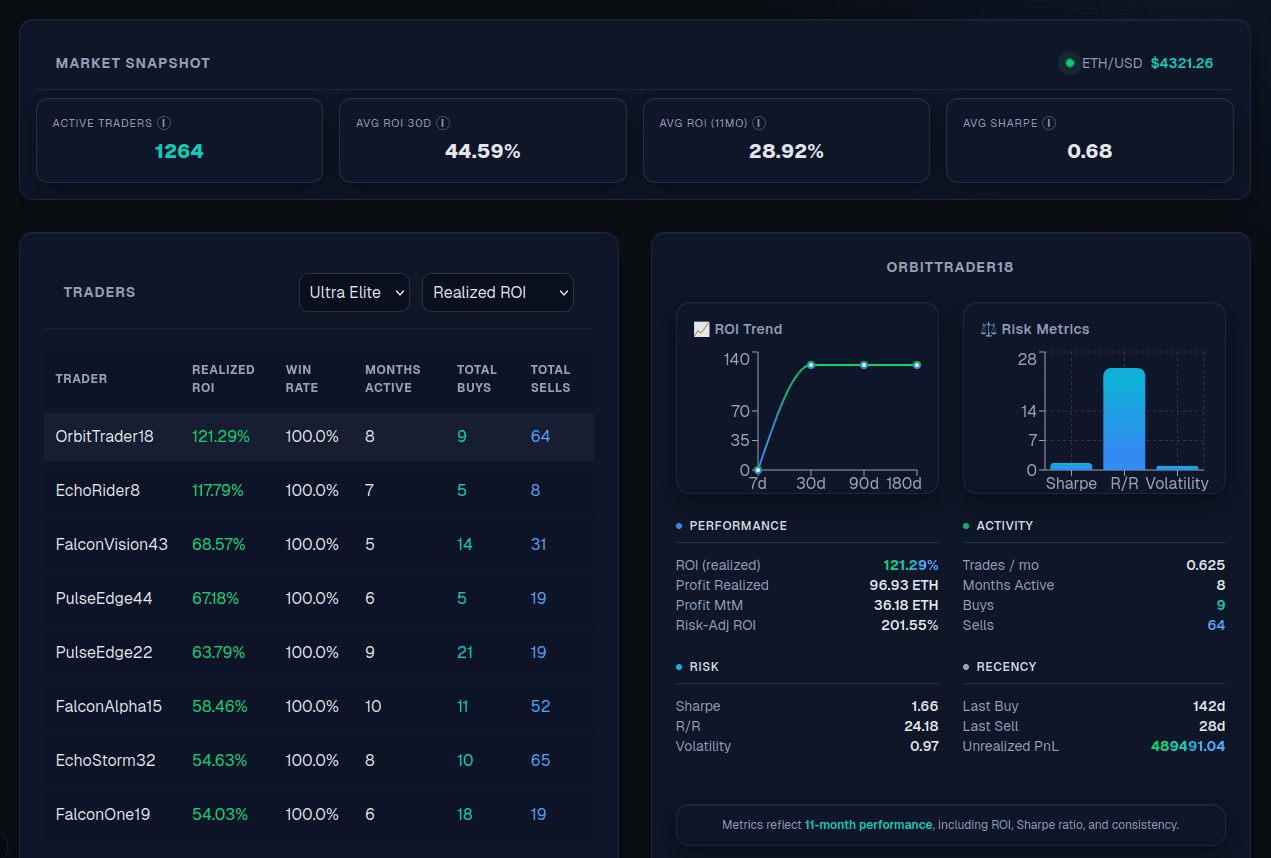Click info icon beside Avg Sharpe
This screenshot has height=858, width=1271.
[1049, 123]
